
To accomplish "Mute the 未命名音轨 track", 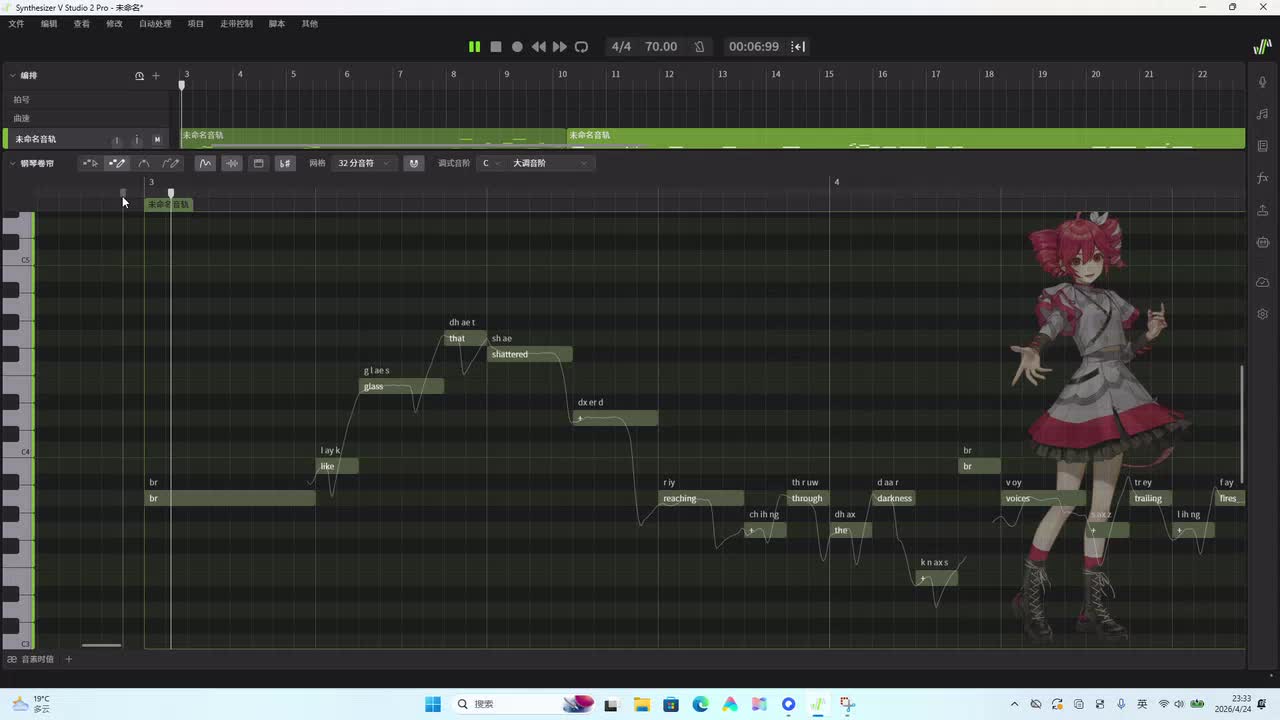I will 157,140.
